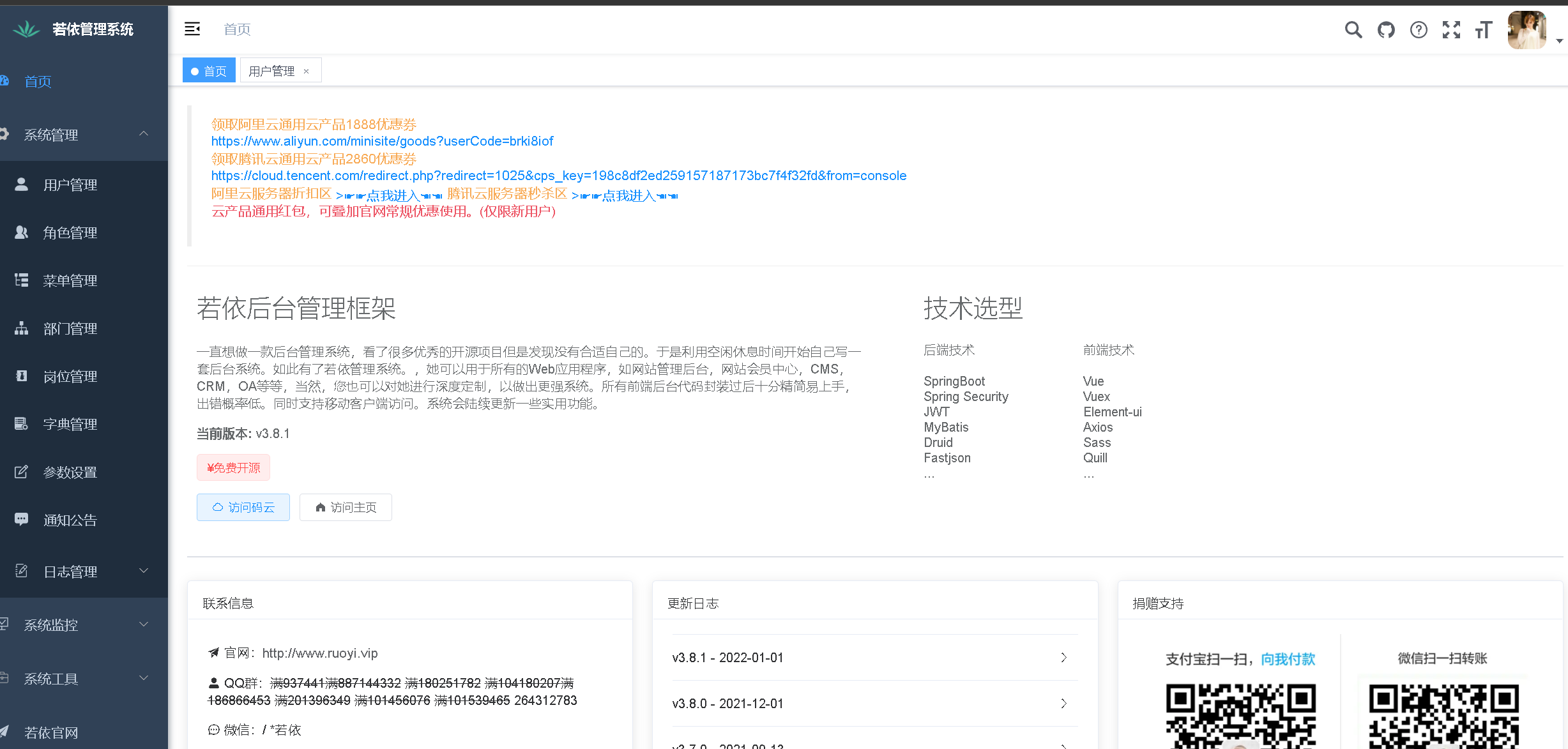Open 菜单管理 in sidebar menu
The width and height of the screenshot is (1568, 749).
pos(84,280)
